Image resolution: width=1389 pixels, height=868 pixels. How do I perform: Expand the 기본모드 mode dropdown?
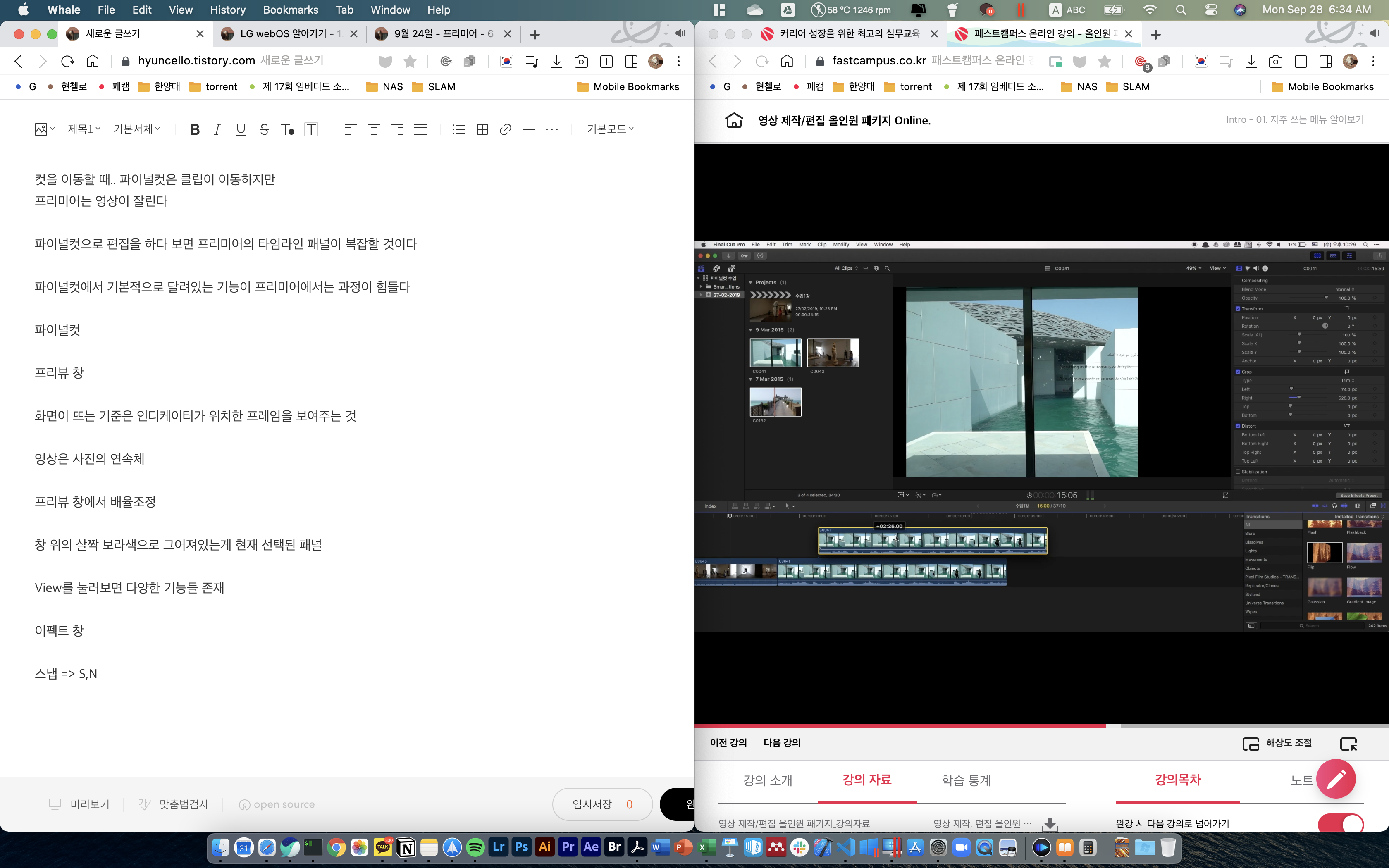tap(610, 129)
